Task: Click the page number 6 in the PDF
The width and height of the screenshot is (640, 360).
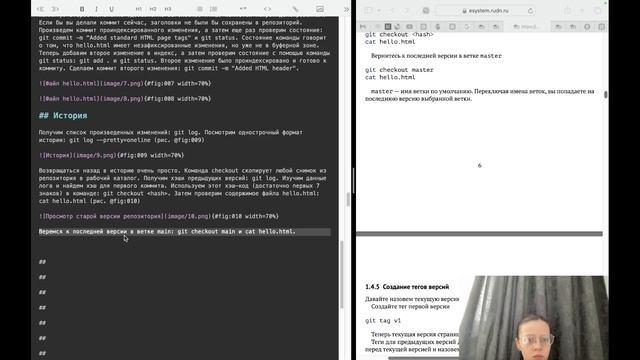Action: click(x=480, y=165)
